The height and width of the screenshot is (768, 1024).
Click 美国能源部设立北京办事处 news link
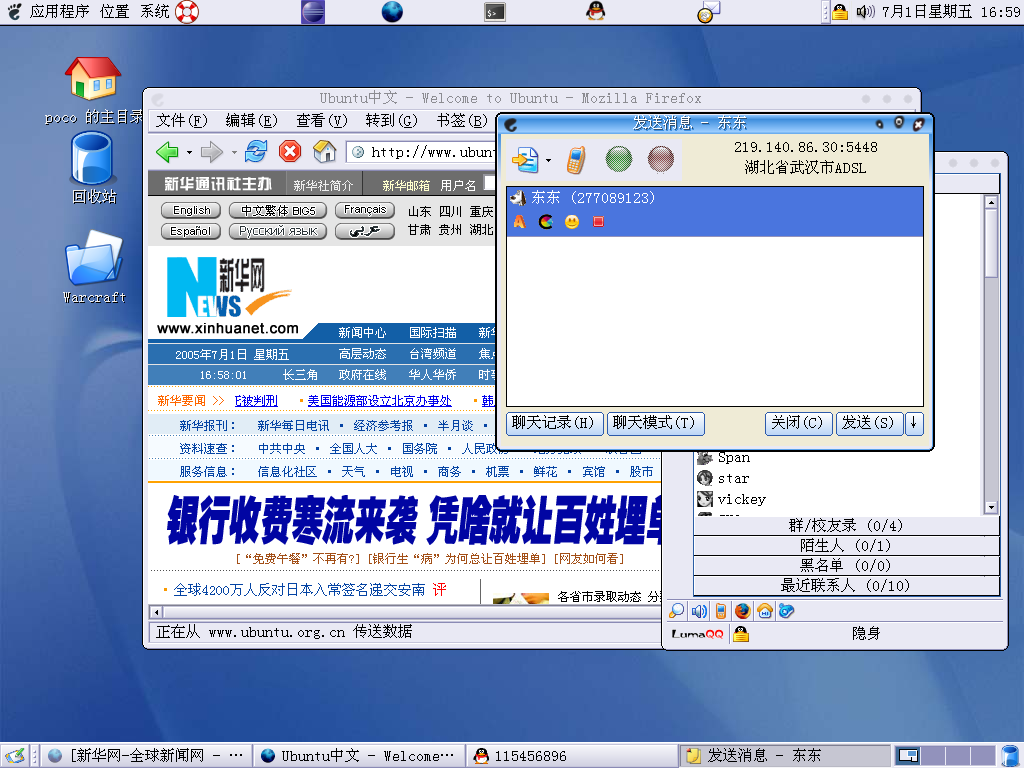tap(379, 401)
